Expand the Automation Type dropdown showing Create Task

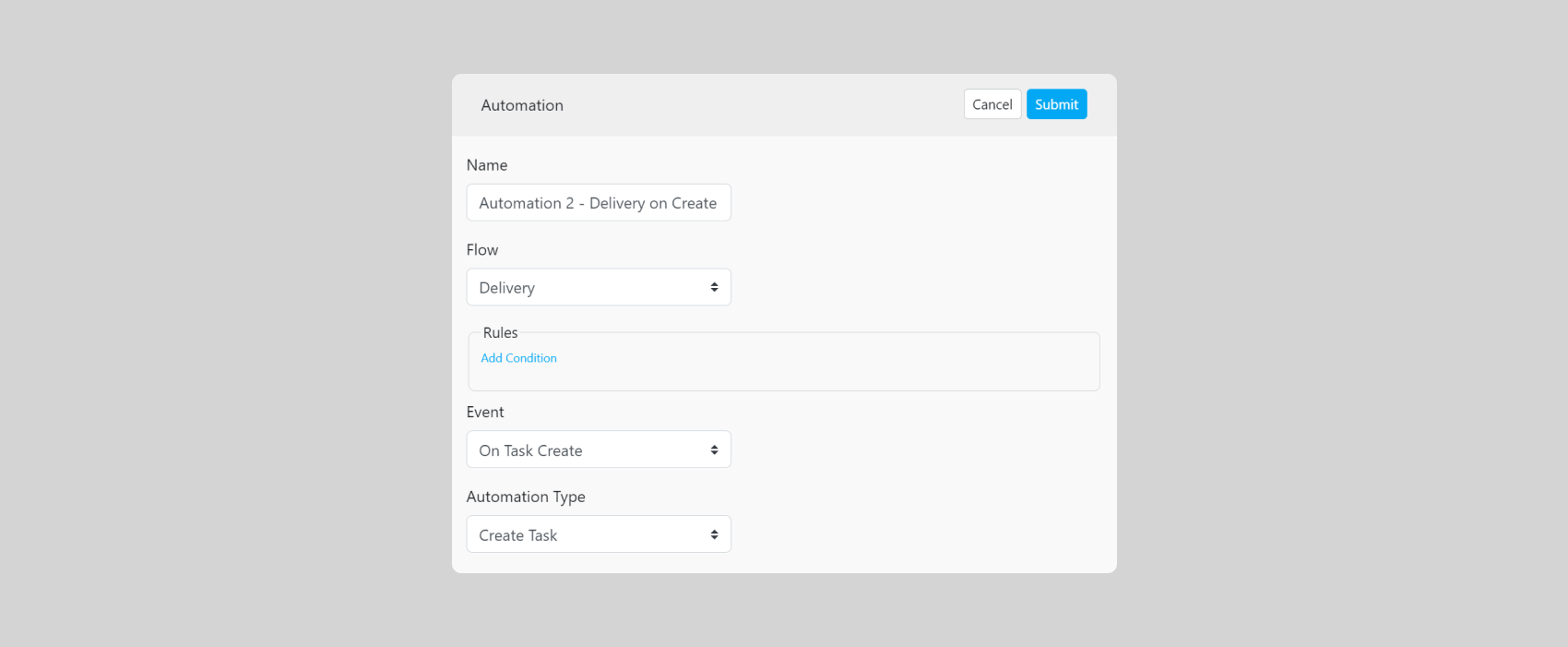click(598, 535)
